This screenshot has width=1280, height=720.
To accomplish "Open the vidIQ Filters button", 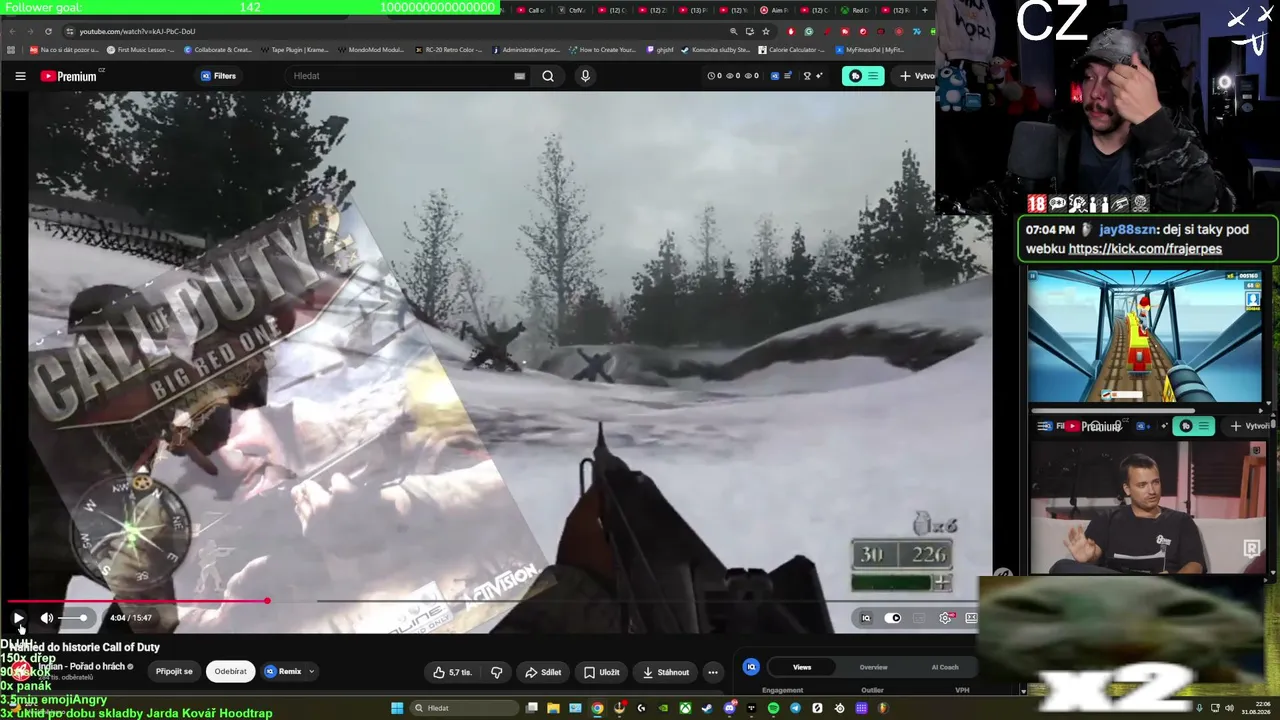I will (x=219, y=76).
